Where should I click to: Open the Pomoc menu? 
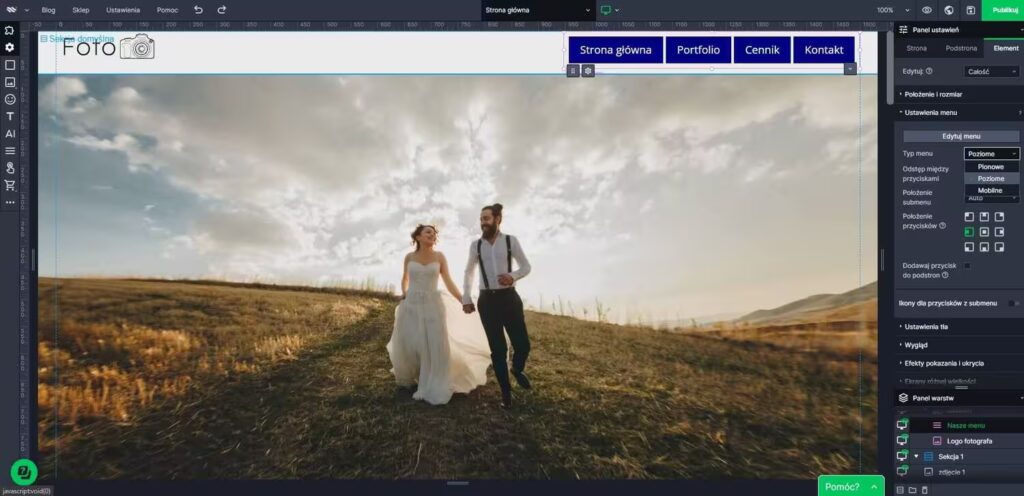167,10
